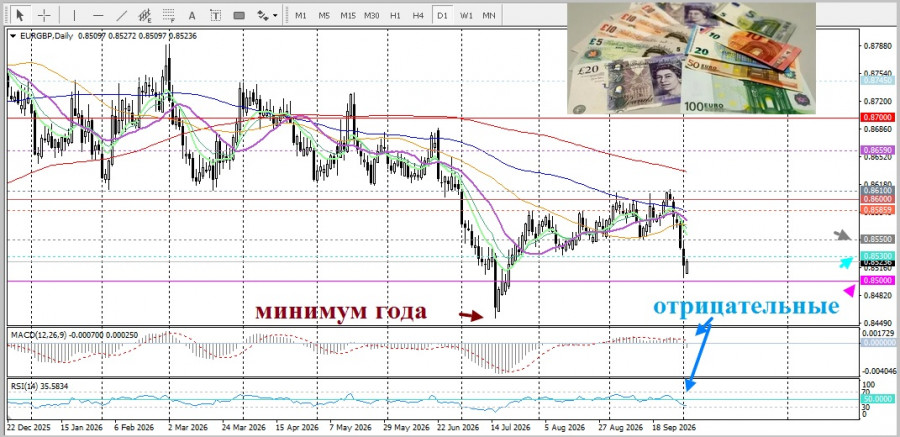Switch chart to W1 timeframe
The width and height of the screenshot is (900, 437).
(x=466, y=16)
